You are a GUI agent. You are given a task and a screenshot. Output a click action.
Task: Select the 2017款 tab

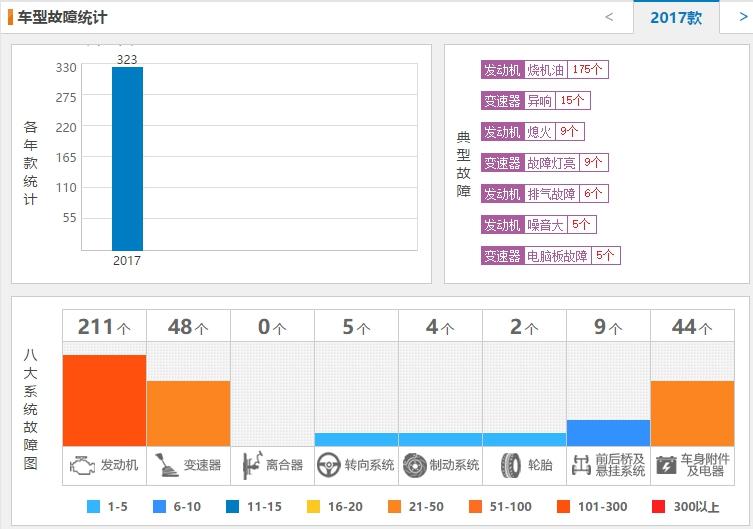pyautogui.click(x=676, y=18)
